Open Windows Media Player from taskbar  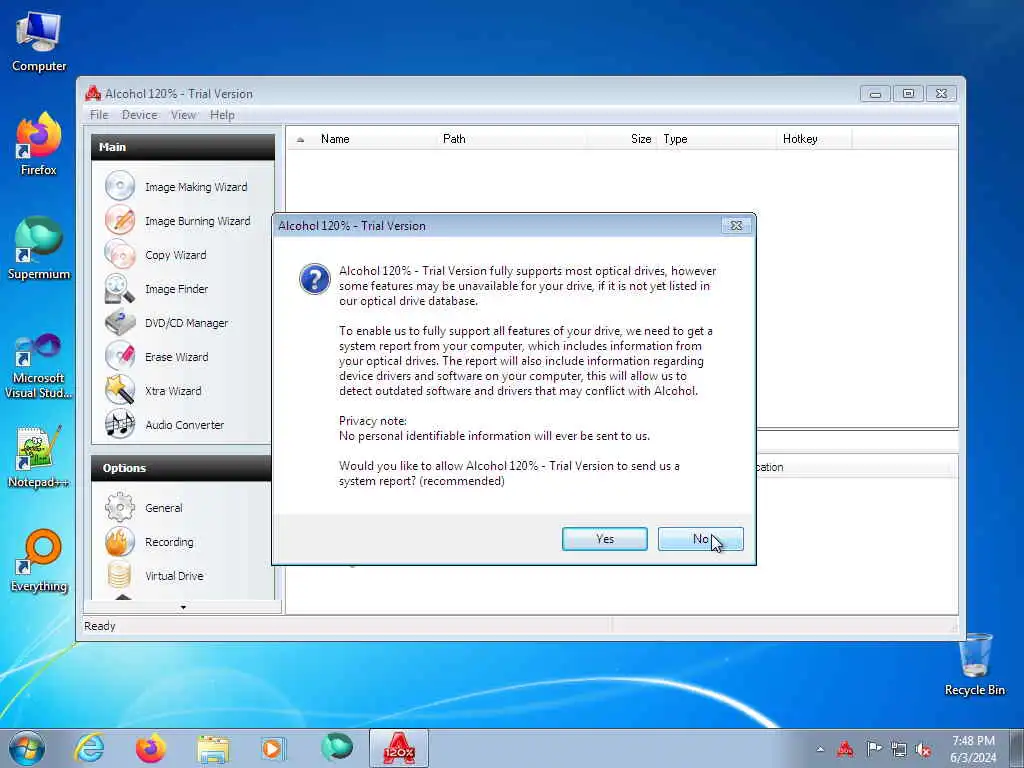point(273,748)
